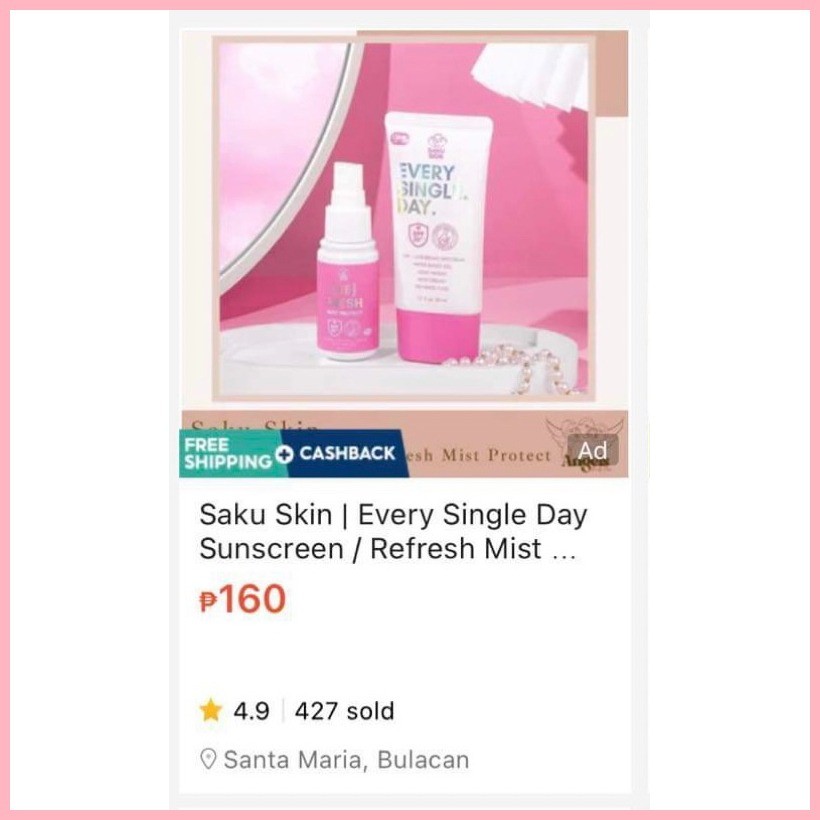Tap the Mist Protect banner text
The width and height of the screenshot is (820, 820).
click(496, 455)
